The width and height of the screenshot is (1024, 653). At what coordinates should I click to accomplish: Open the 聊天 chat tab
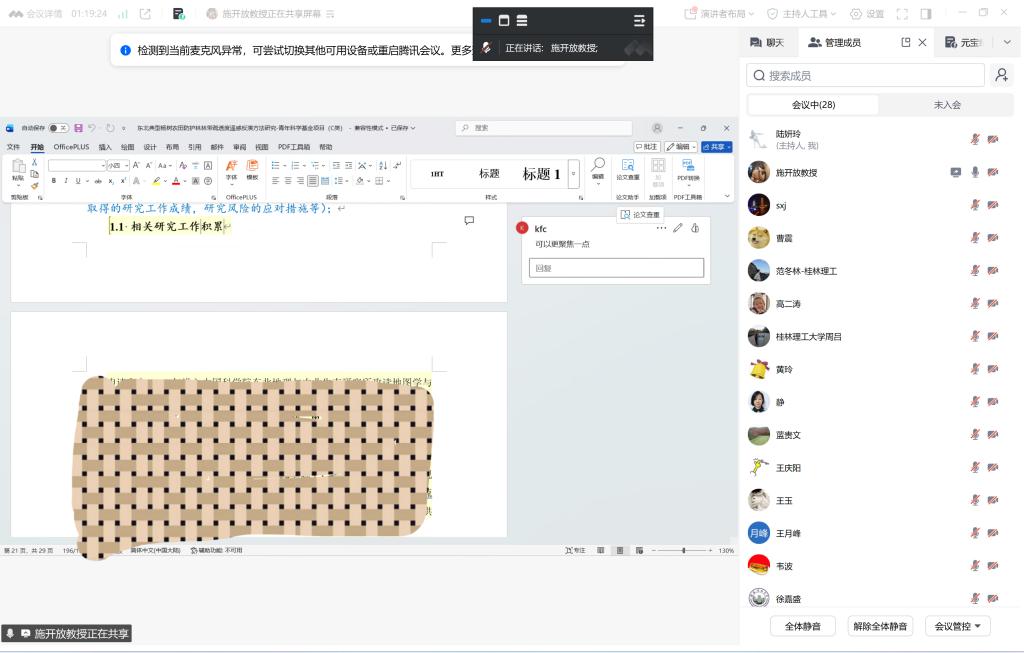[x=768, y=42]
